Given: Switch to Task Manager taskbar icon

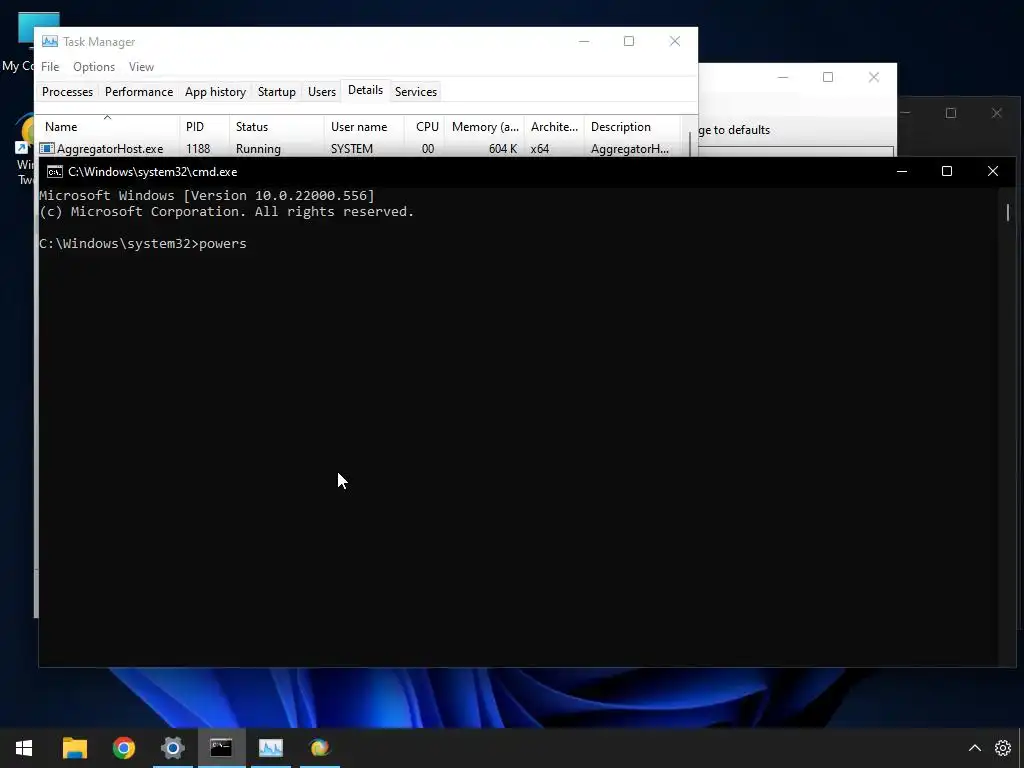Looking at the screenshot, I should pos(270,748).
